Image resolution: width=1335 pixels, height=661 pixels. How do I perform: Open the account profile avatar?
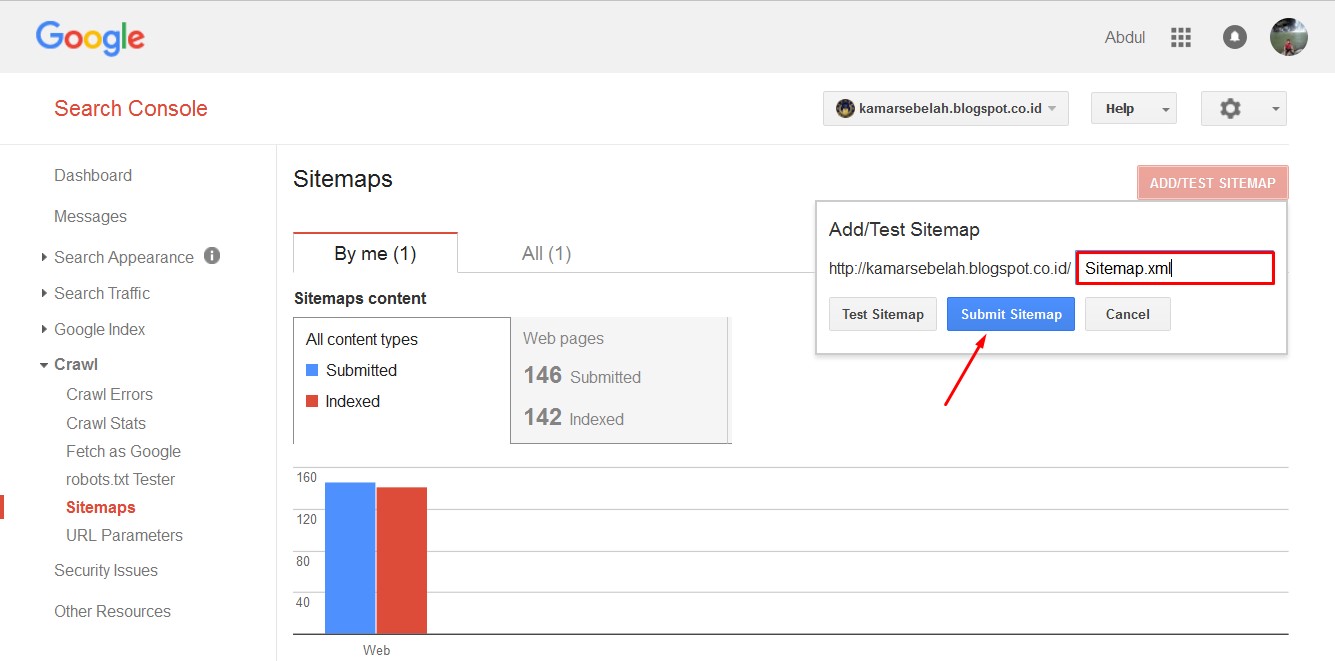(1289, 37)
